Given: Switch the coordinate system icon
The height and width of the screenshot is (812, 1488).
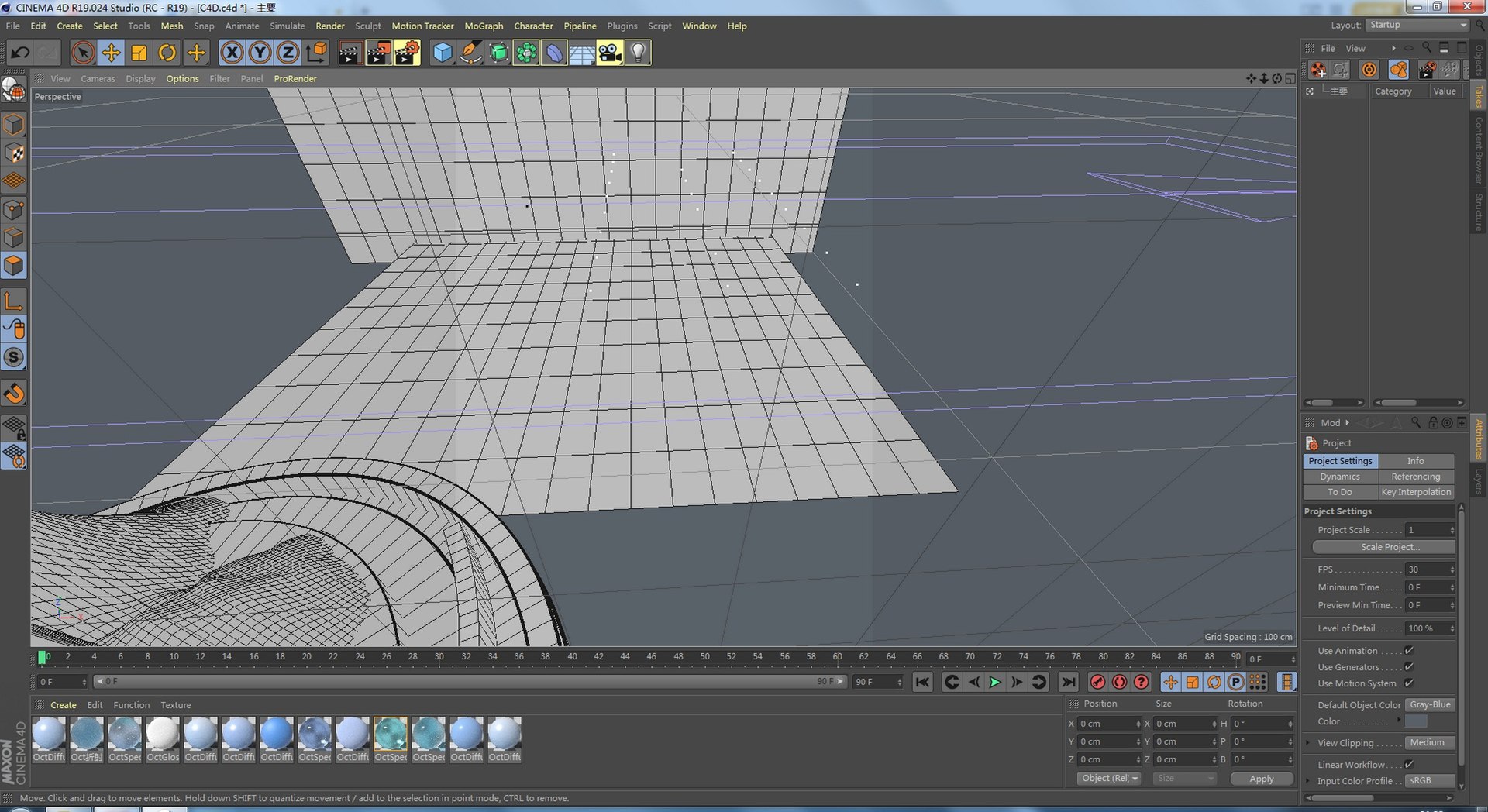Looking at the screenshot, I should (x=316, y=53).
